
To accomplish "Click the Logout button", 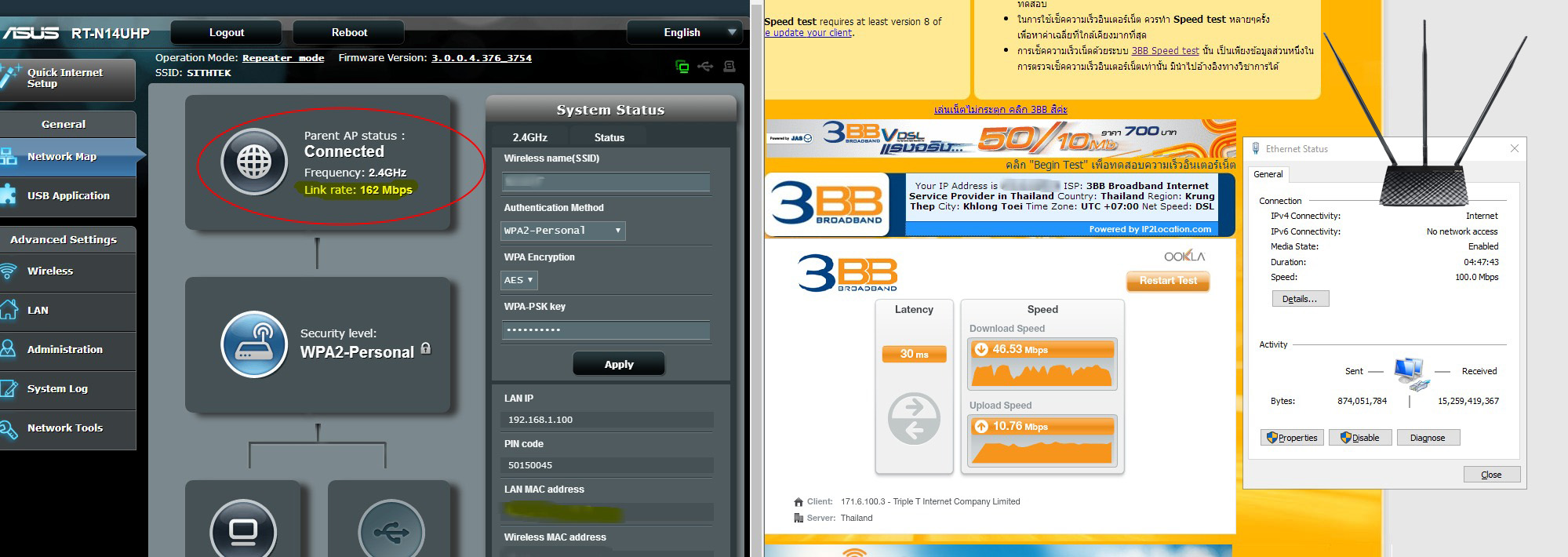I will (226, 32).
